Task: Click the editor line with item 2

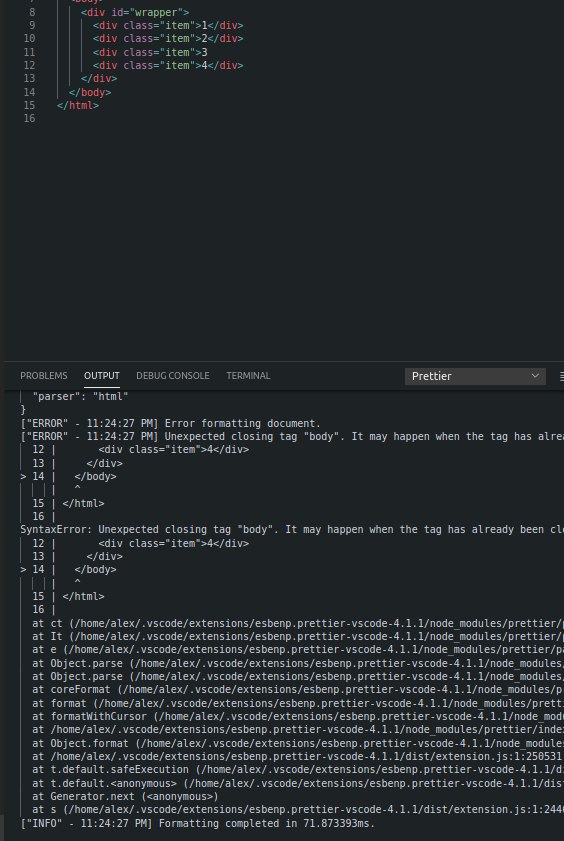Action: (x=168, y=39)
